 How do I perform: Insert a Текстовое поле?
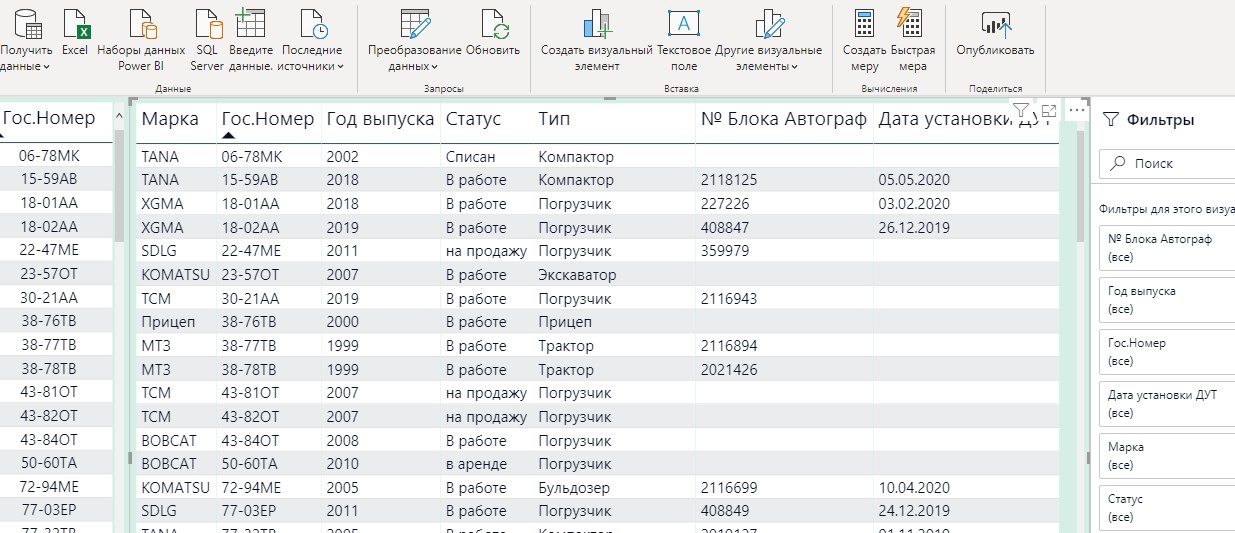[x=684, y=38]
